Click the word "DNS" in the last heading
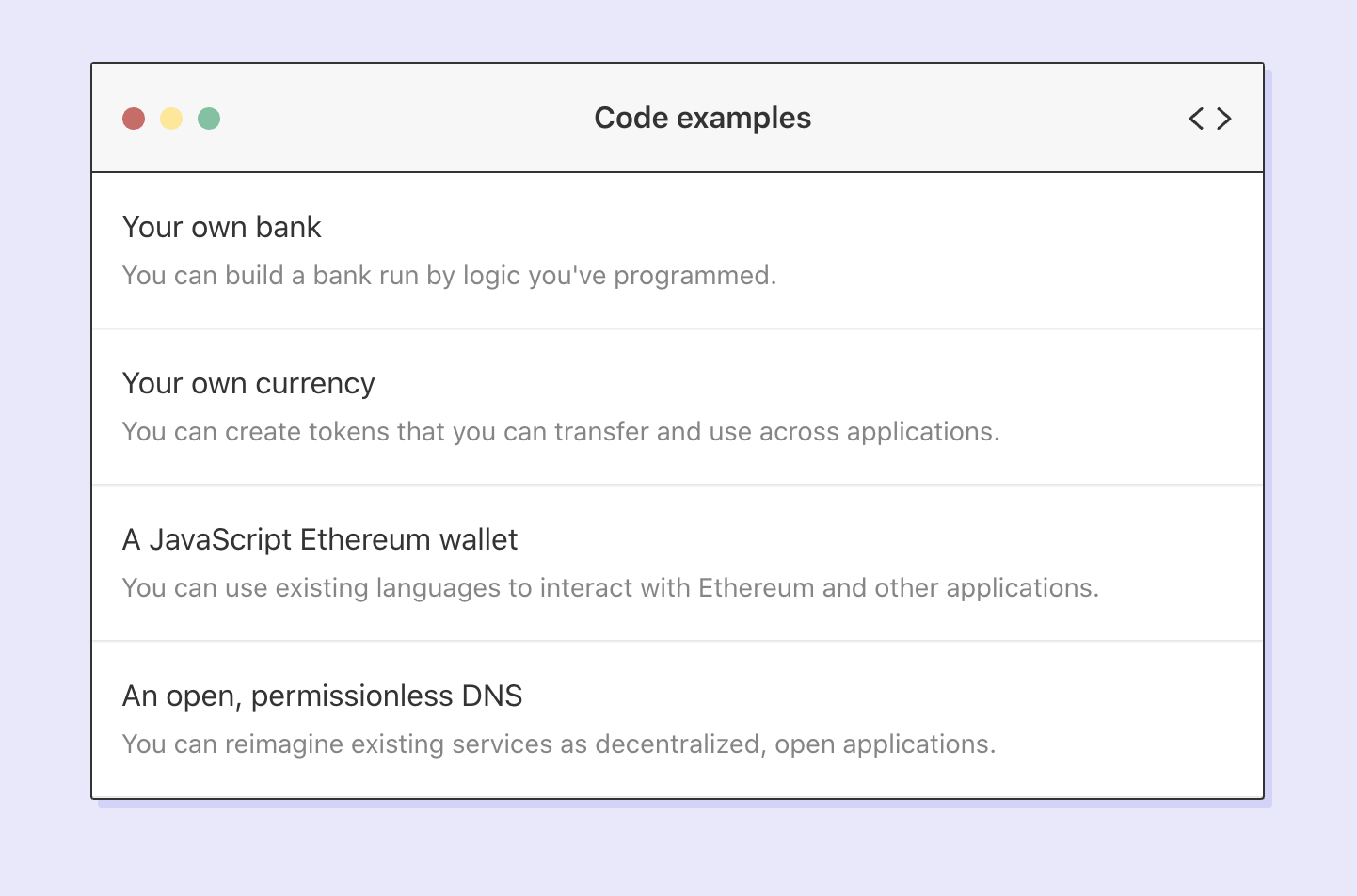The height and width of the screenshot is (896, 1357). click(x=492, y=696)
